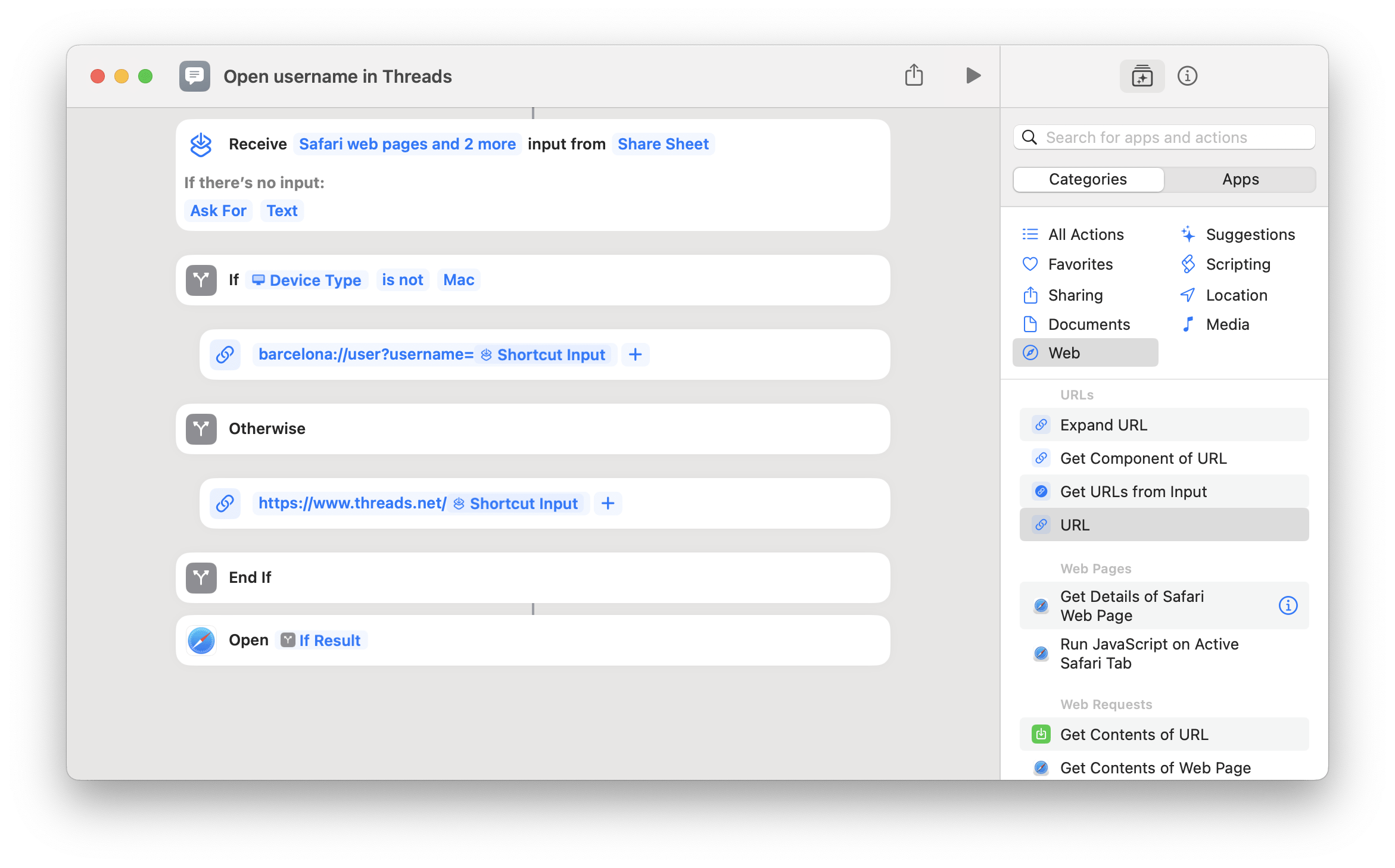Choose Get Contents of URL action
1395x868 pixels.
click(1134, 735)
